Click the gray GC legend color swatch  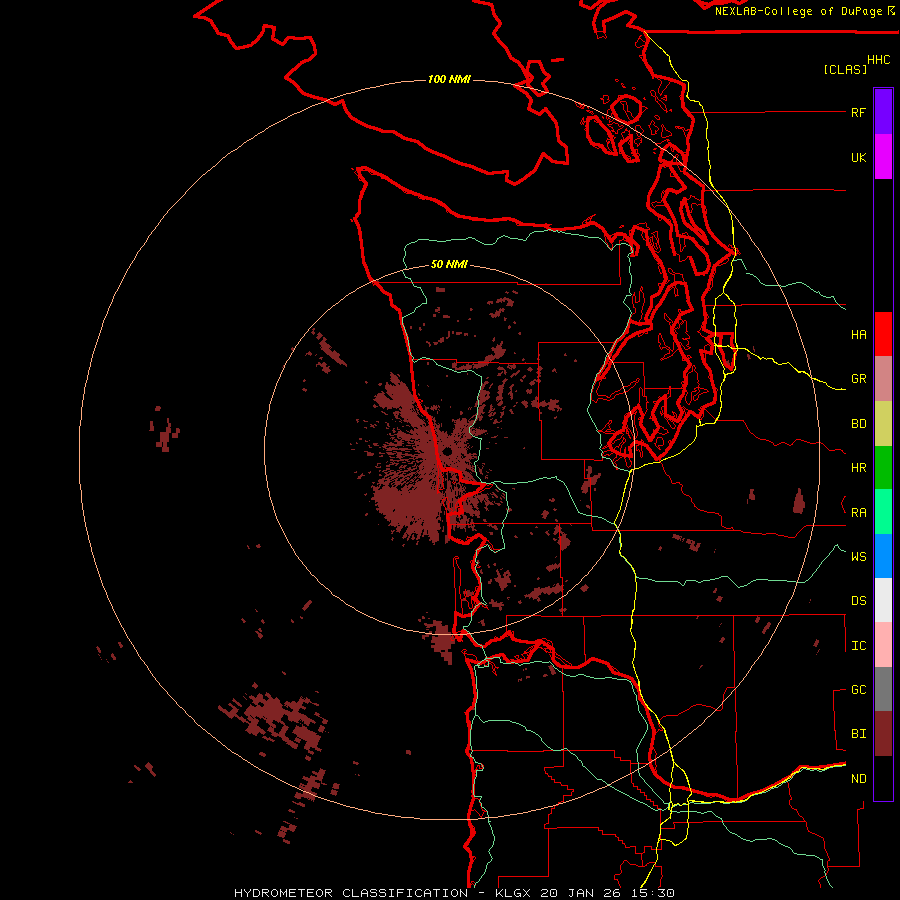pyautogui.click(x=883, y=689)
